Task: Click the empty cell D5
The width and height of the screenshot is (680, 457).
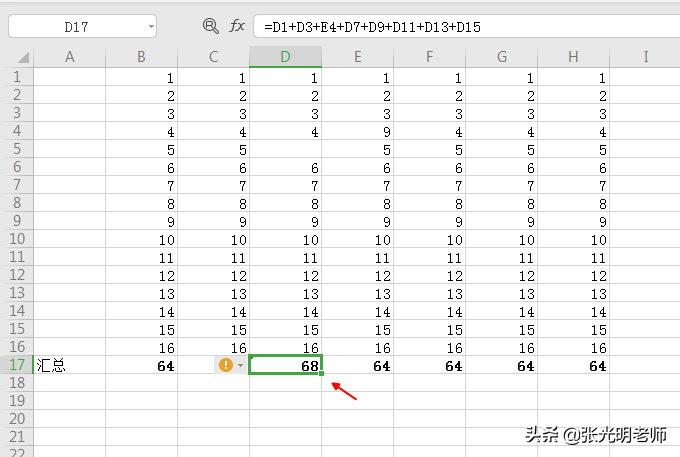Action: [285, 149]
